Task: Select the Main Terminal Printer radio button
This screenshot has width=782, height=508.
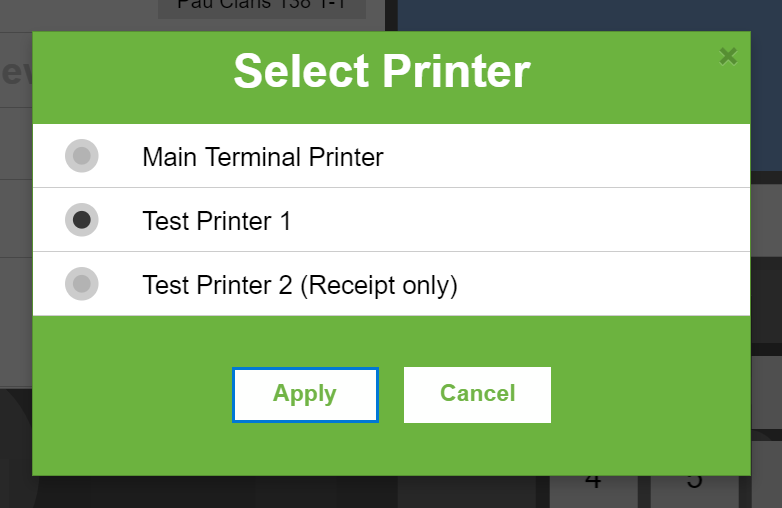Action: tap(82, 156)
